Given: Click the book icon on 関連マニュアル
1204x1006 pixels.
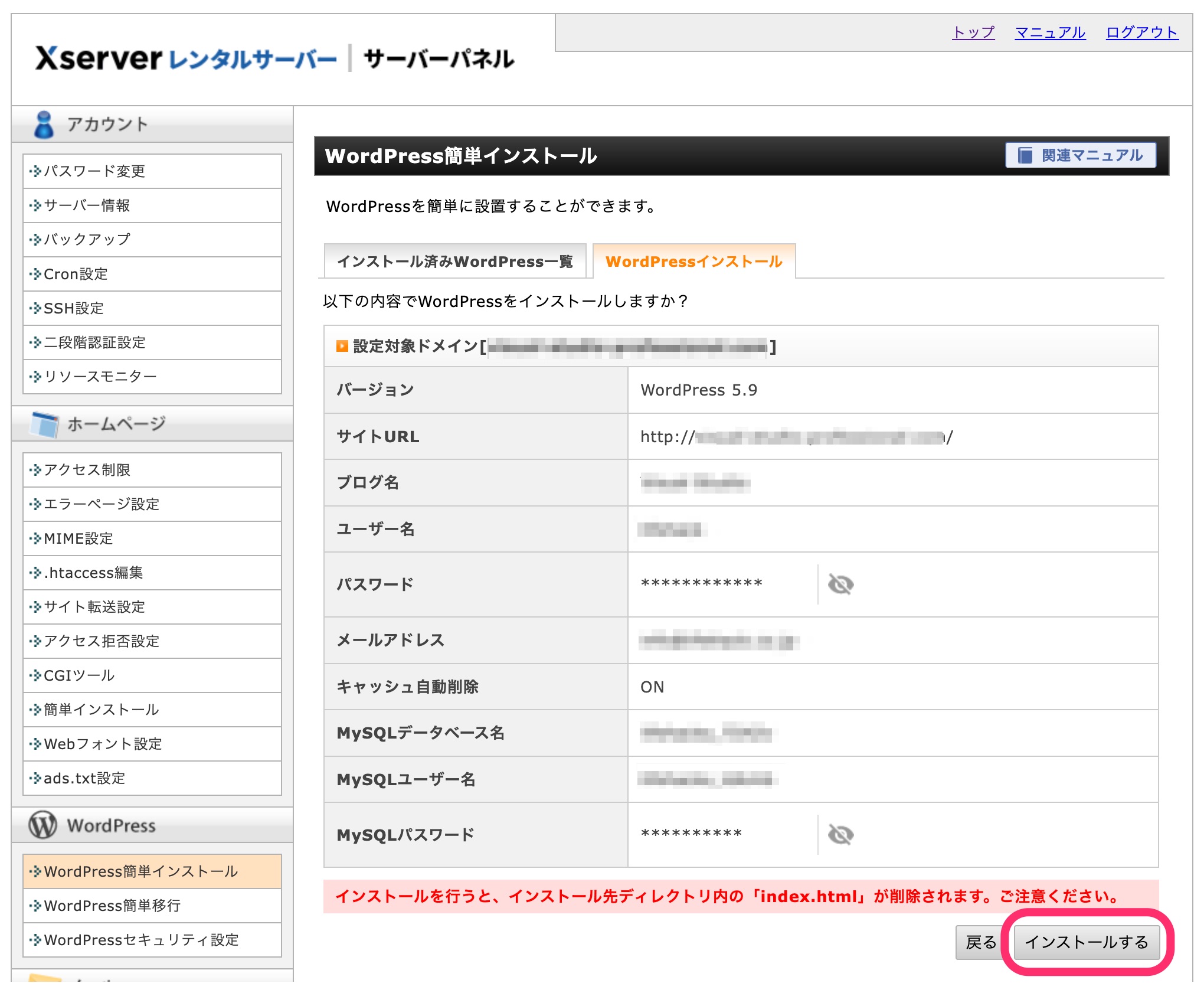Looking at the screenshot, I should [1025, 155].
